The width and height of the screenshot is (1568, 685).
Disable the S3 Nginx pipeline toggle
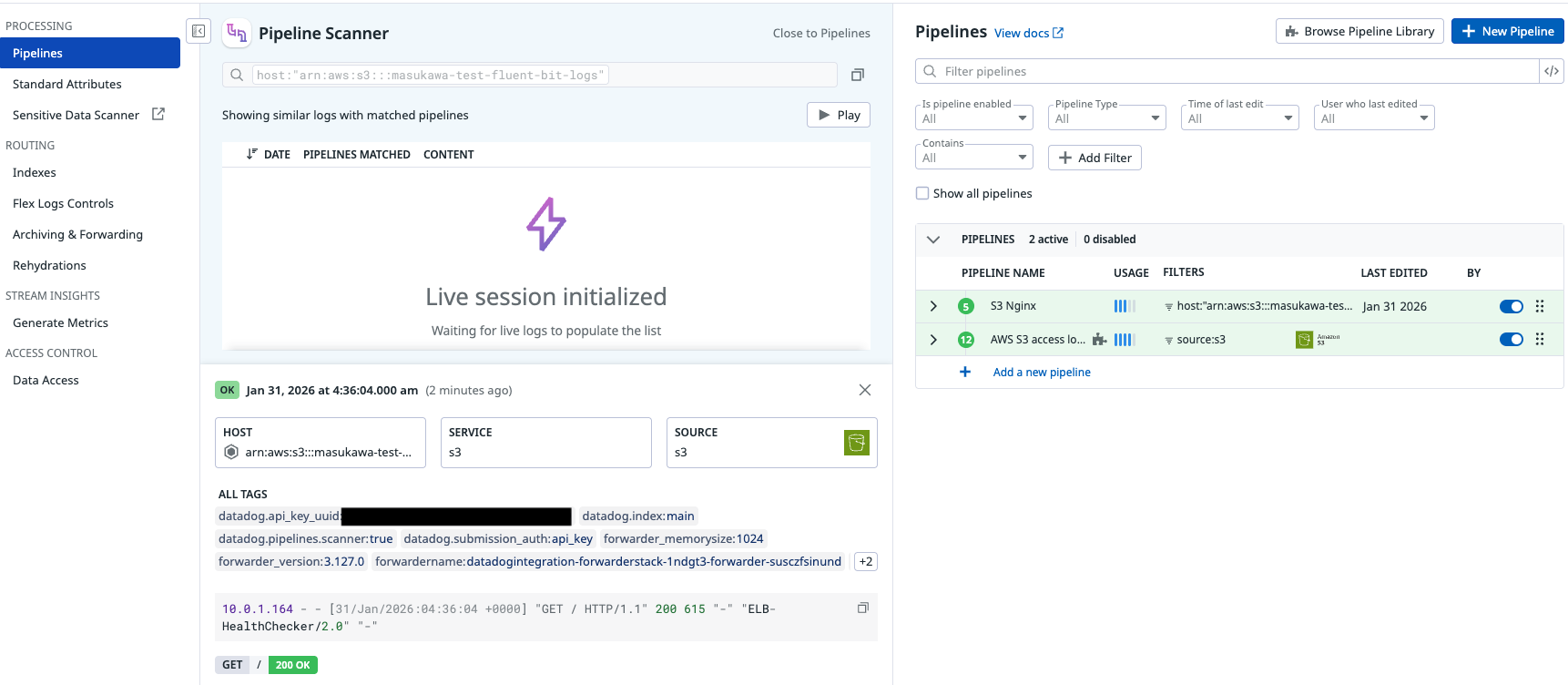(1511, 306)
